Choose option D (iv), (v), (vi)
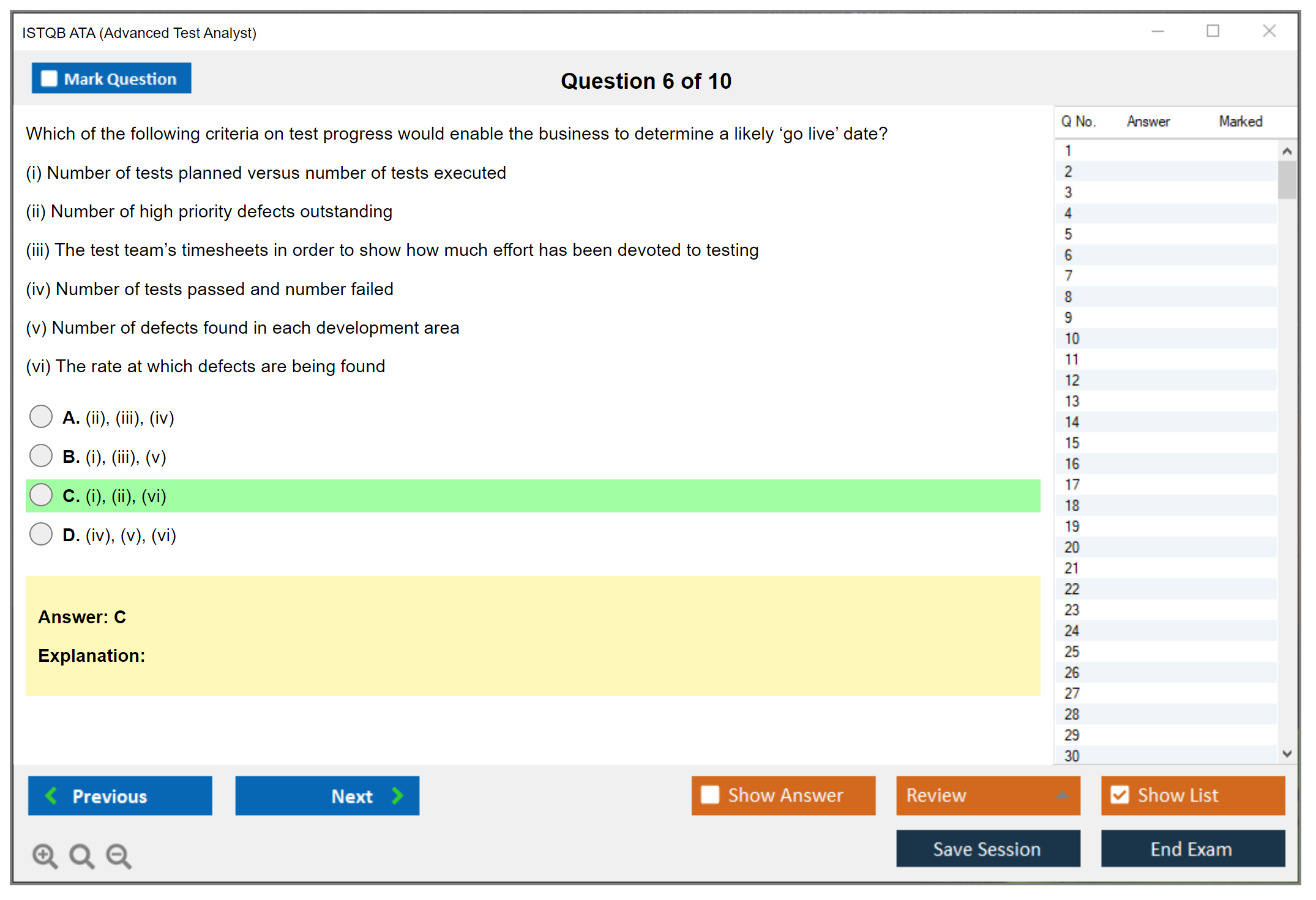Screen dimensions: 1316x900 click(x=41, y=534)
